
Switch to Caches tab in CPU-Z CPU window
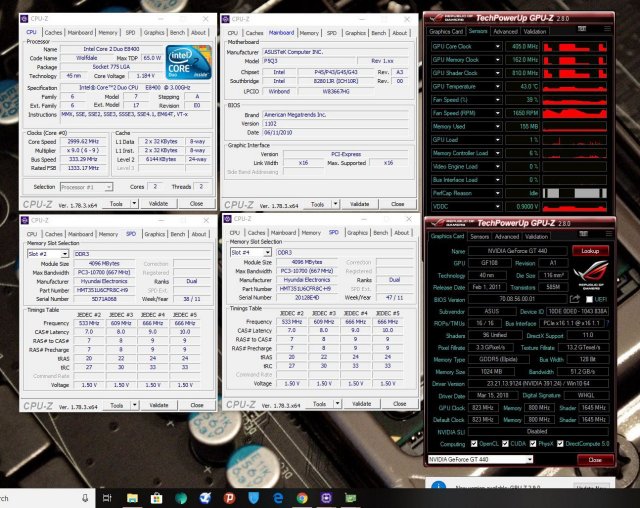click(x=53, y=33)
